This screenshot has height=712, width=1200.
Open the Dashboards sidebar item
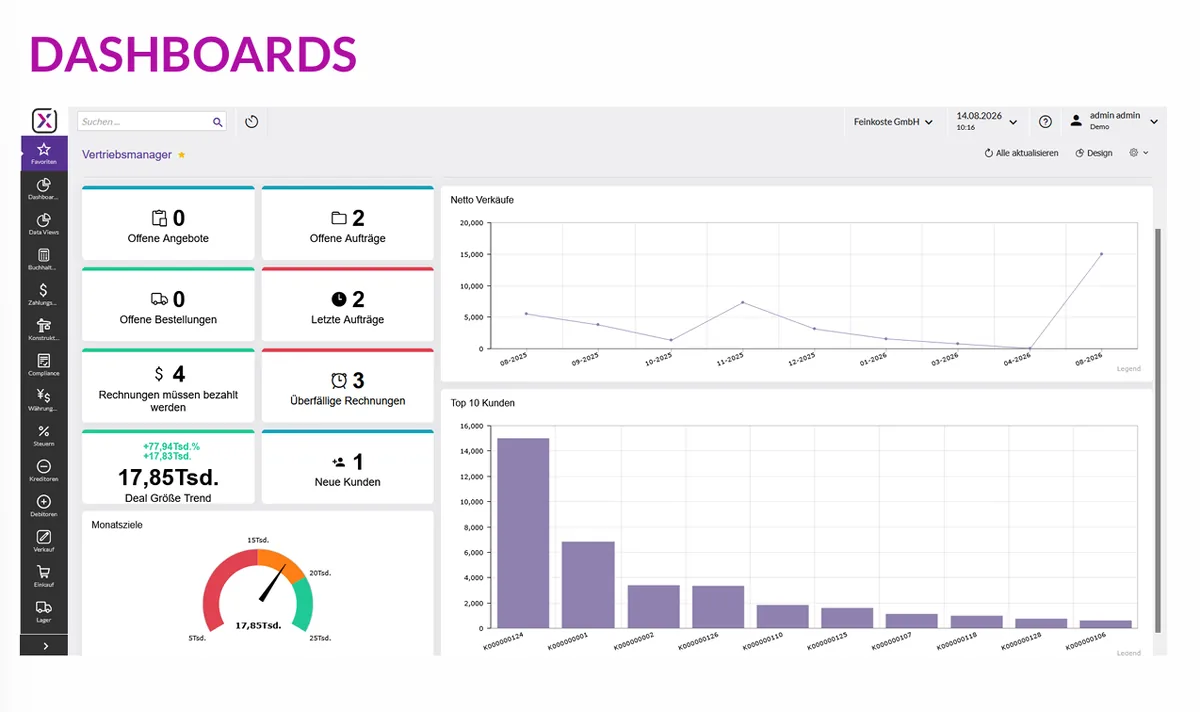[44, 189]
